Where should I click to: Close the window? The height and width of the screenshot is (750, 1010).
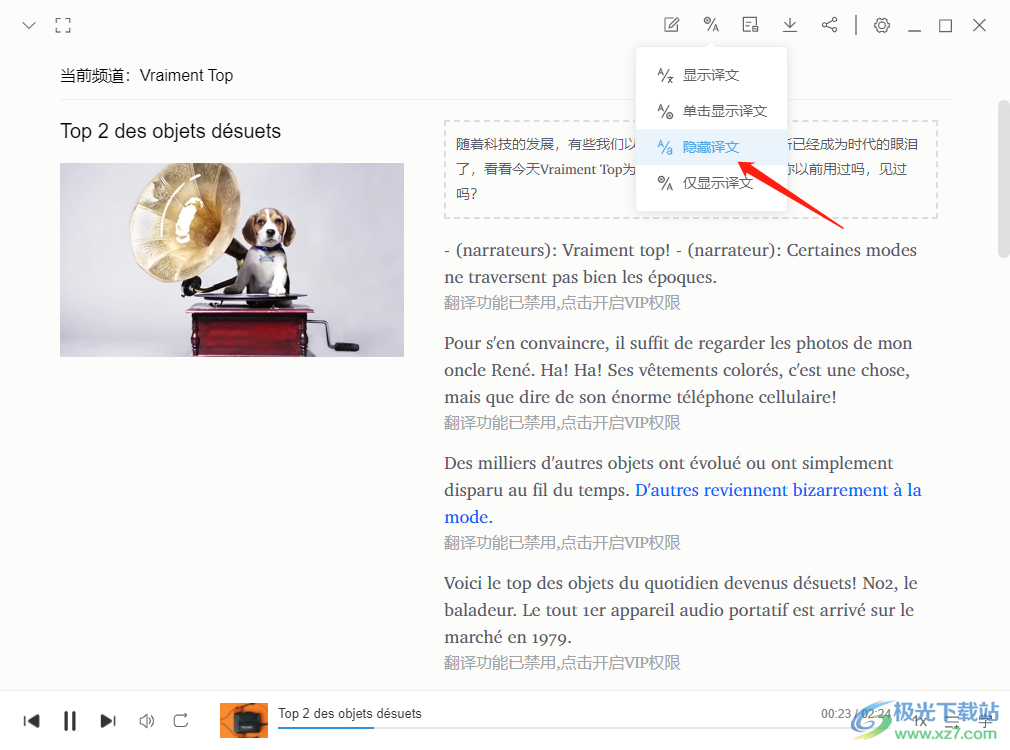[x=980, y=25]
